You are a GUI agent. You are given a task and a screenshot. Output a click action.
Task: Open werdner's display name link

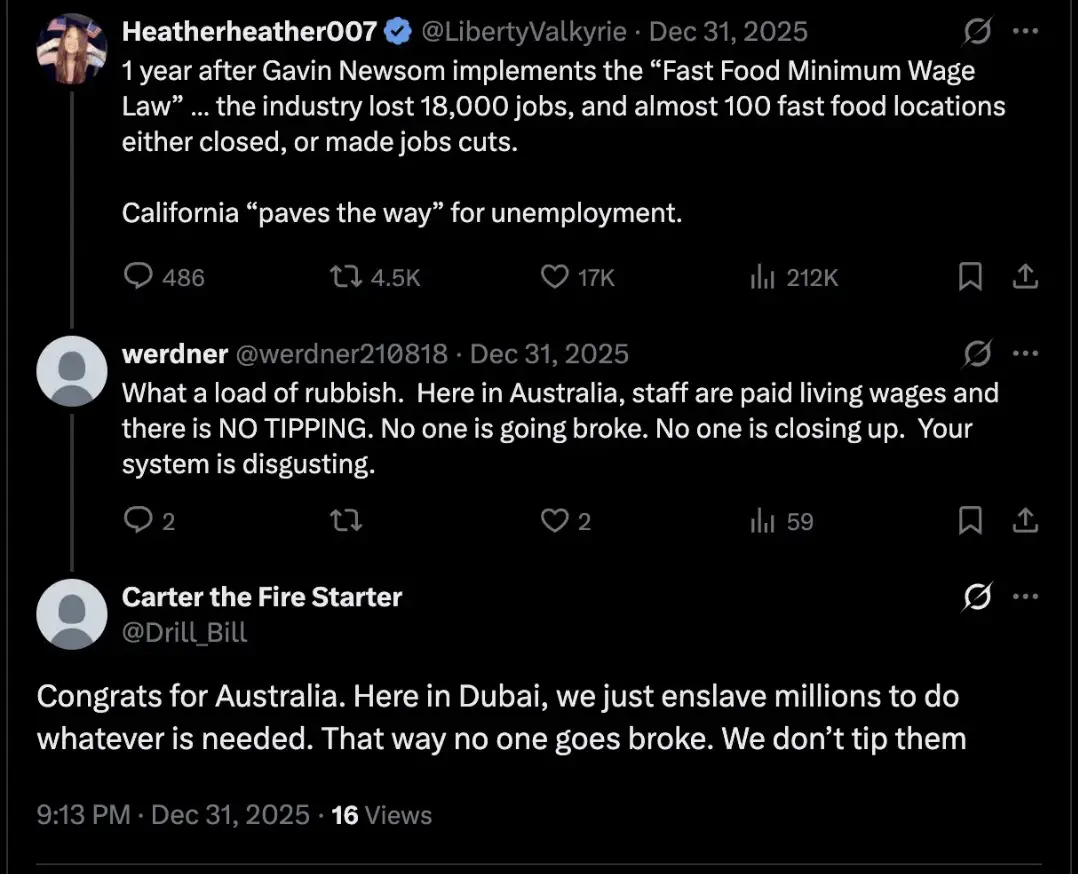click(x=172, y=354)
